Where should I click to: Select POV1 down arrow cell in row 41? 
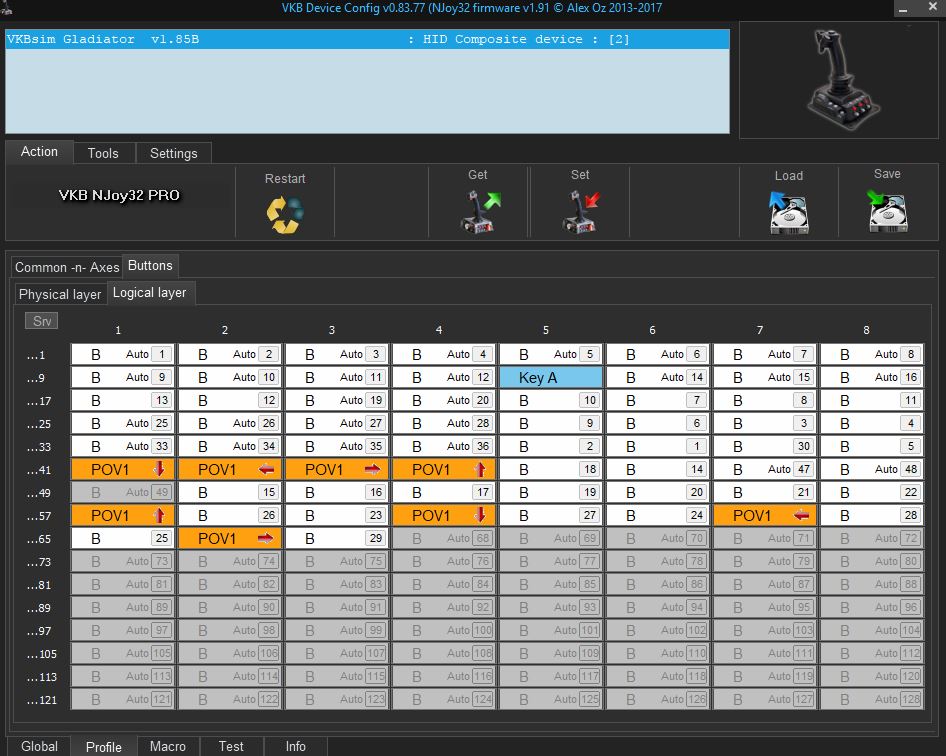point(123,469)
